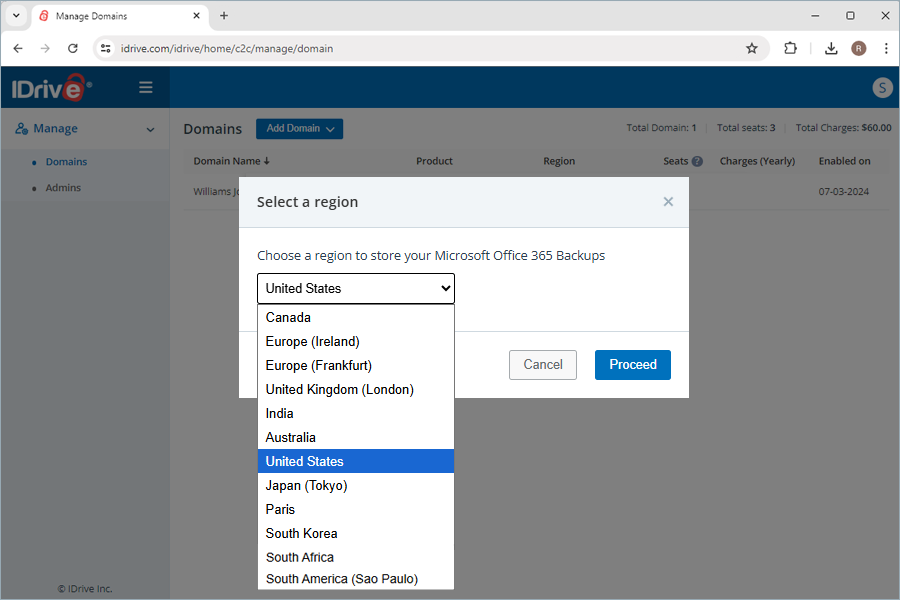Click the Charges (Yearly) column header
The image size is (900, 600).
coord(757,161)
